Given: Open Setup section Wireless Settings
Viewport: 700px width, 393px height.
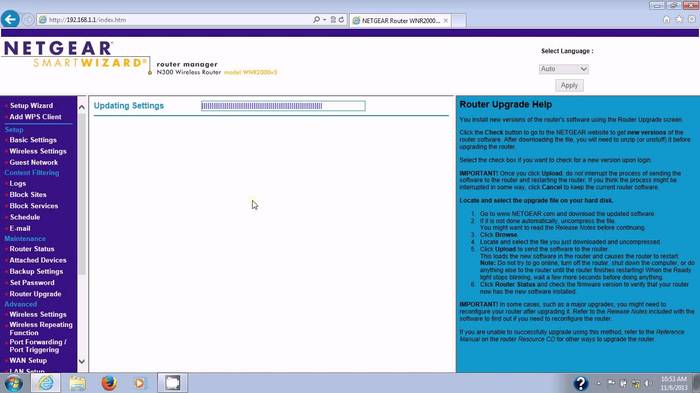Looking at the screenshot, I should tap(38, 151).
